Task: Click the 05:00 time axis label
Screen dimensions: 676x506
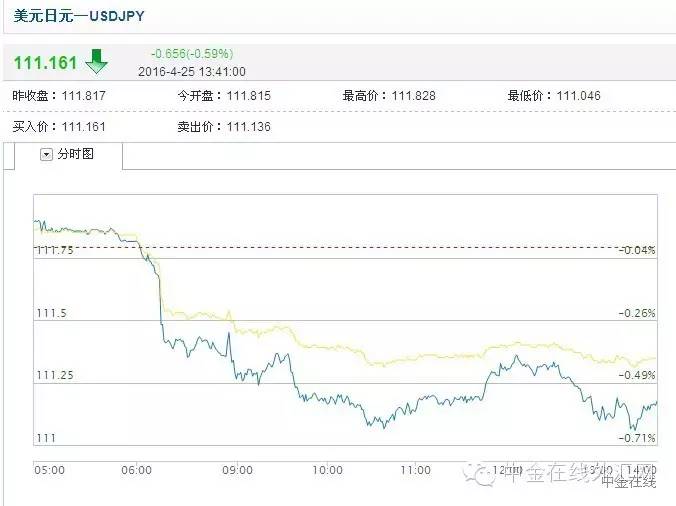Action: point(50,470)
